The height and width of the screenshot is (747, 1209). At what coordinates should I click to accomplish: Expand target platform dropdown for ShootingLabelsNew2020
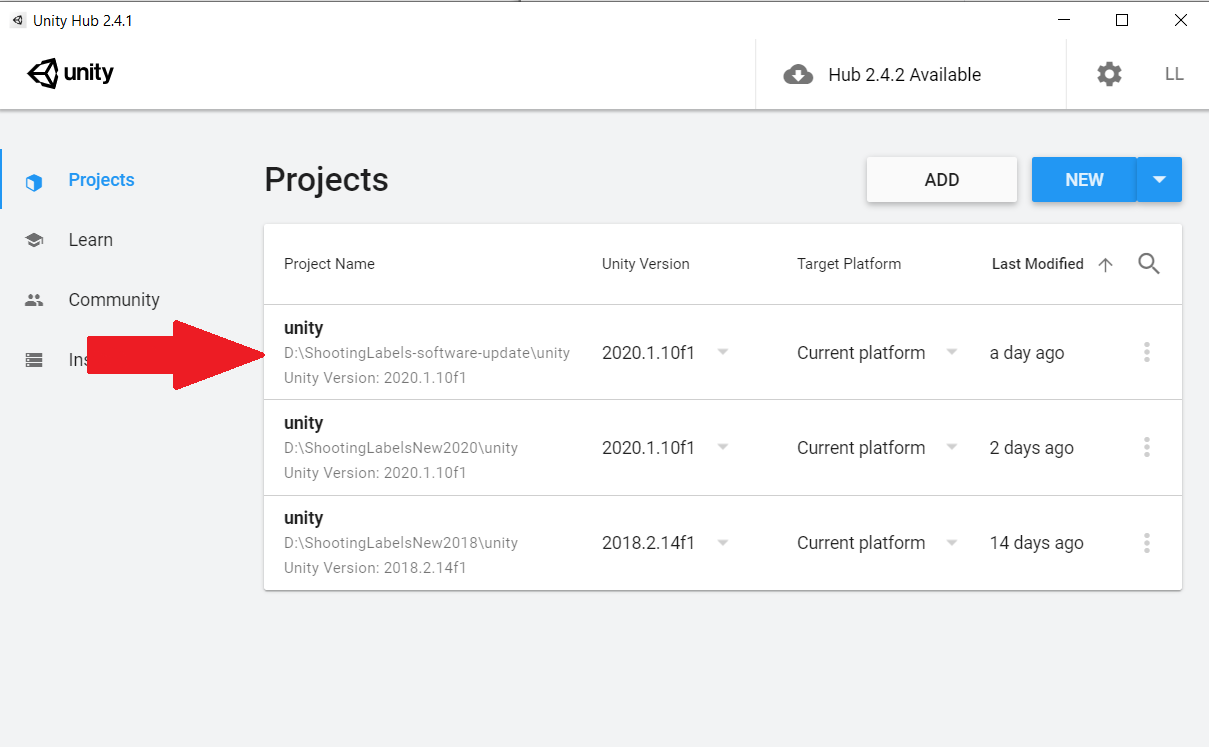[952, 447]
